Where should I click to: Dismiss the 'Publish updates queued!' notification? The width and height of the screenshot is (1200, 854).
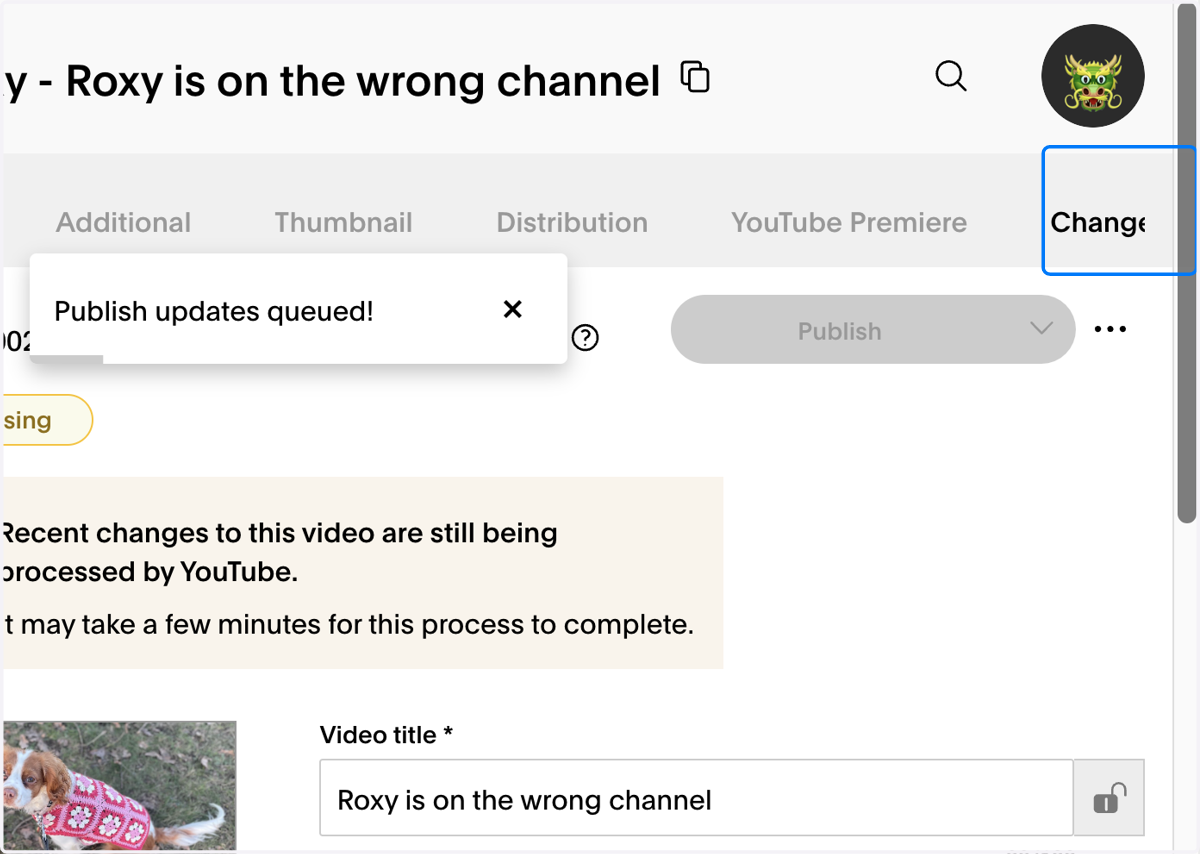click(513, 309)
